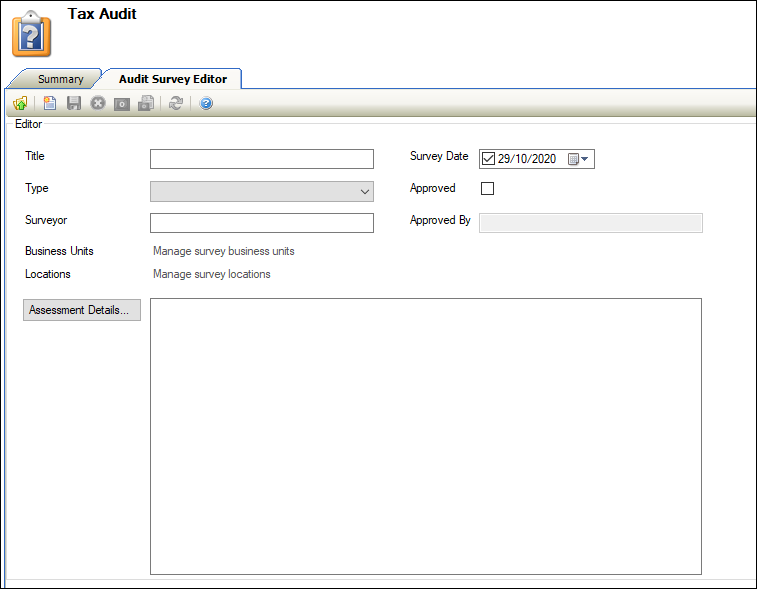This screenshot has height=589, width=757.
Task: Select the Audit Survey Editor tab
Action: [x=172, y=79]
